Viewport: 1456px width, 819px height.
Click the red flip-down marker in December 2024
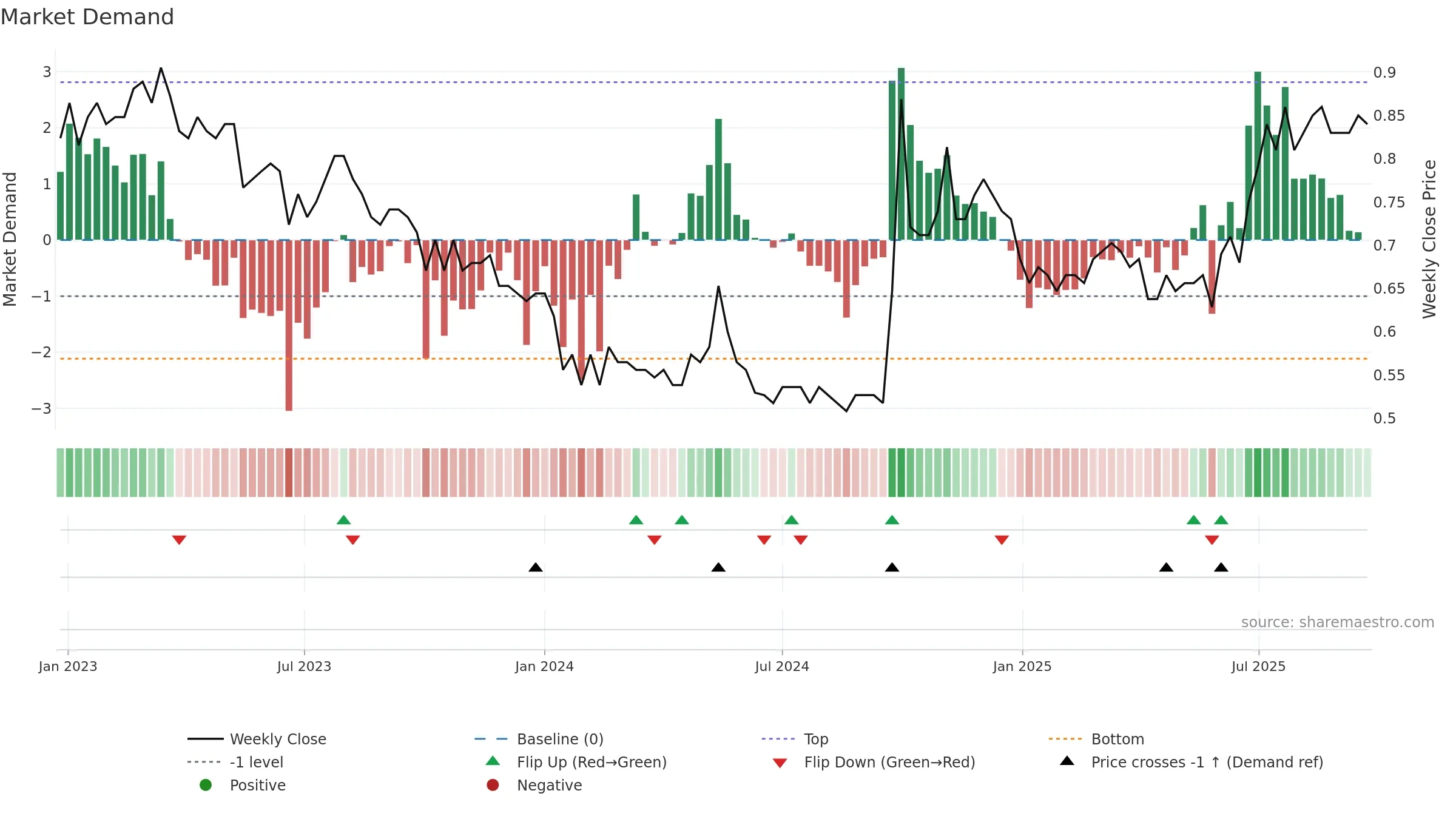click(1002, 540)
